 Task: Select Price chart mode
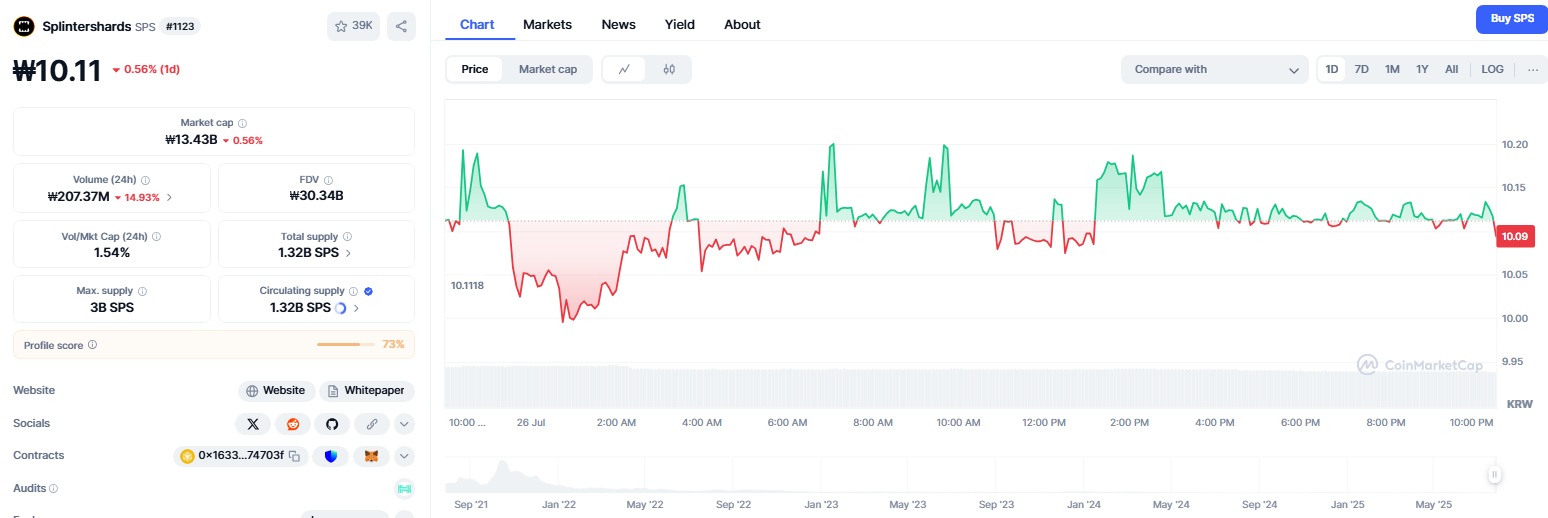tap(475, 69)
